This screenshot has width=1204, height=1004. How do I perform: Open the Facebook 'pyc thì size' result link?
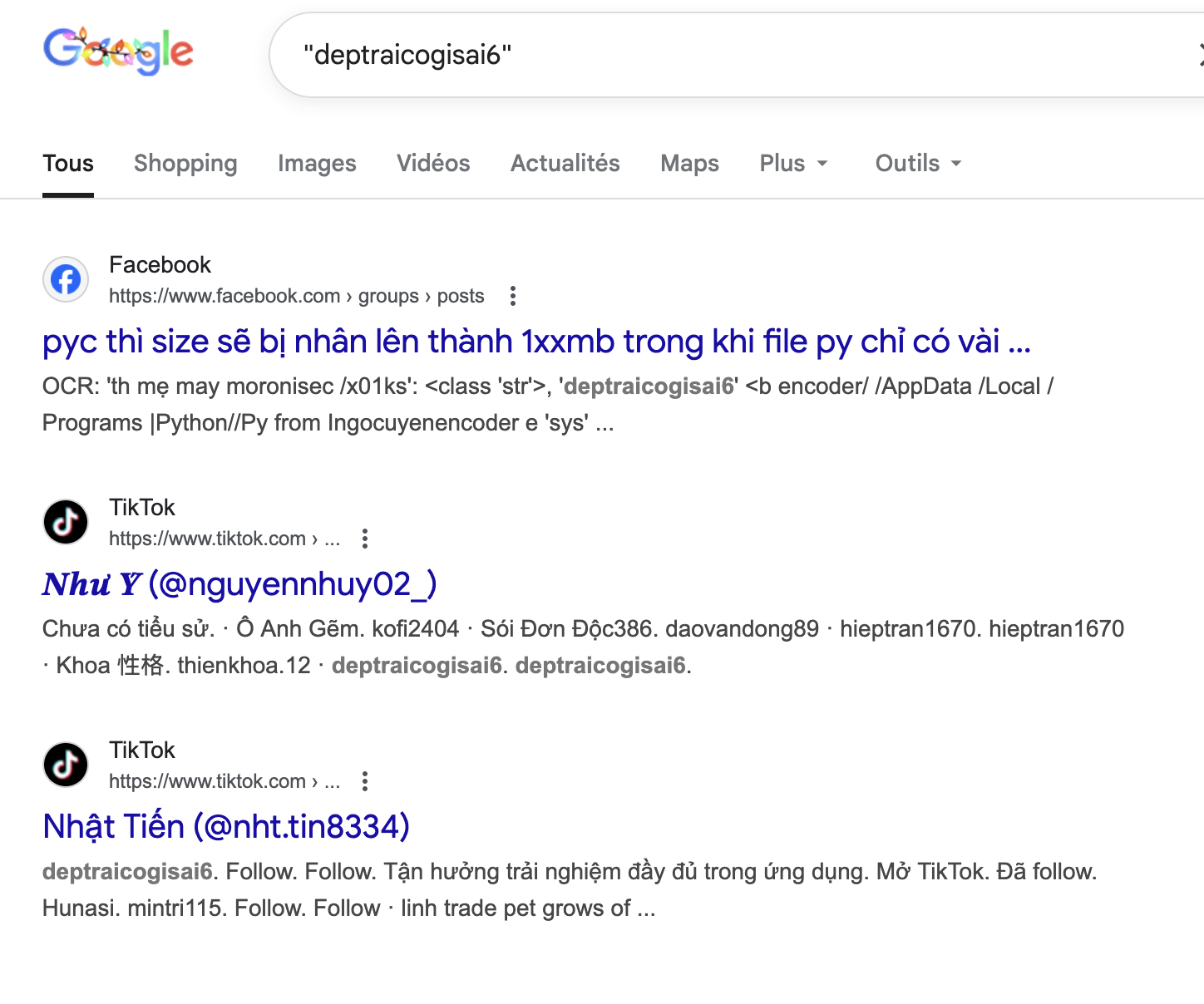536,342
